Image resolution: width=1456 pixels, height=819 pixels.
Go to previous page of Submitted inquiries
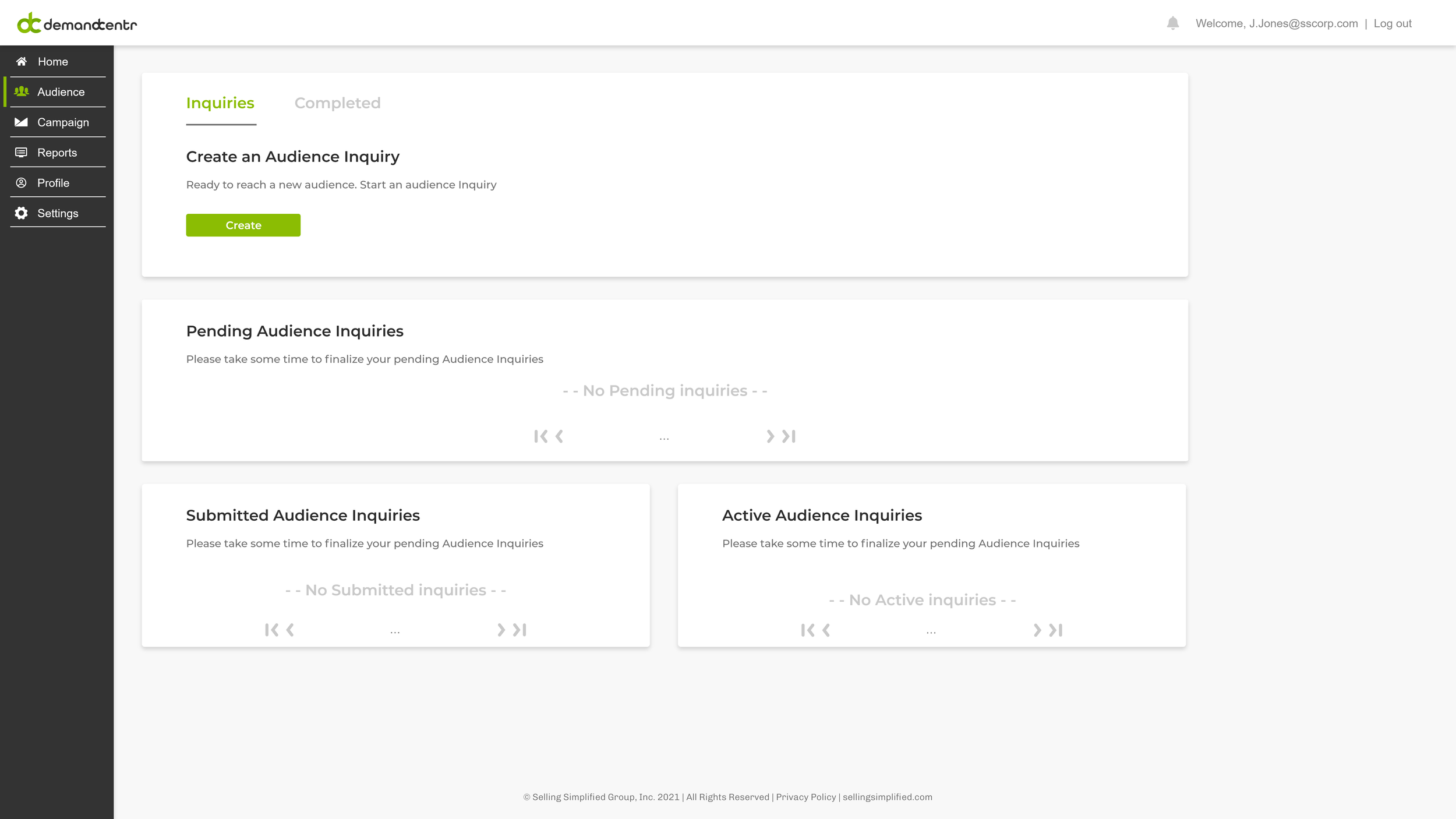(290, 630)
